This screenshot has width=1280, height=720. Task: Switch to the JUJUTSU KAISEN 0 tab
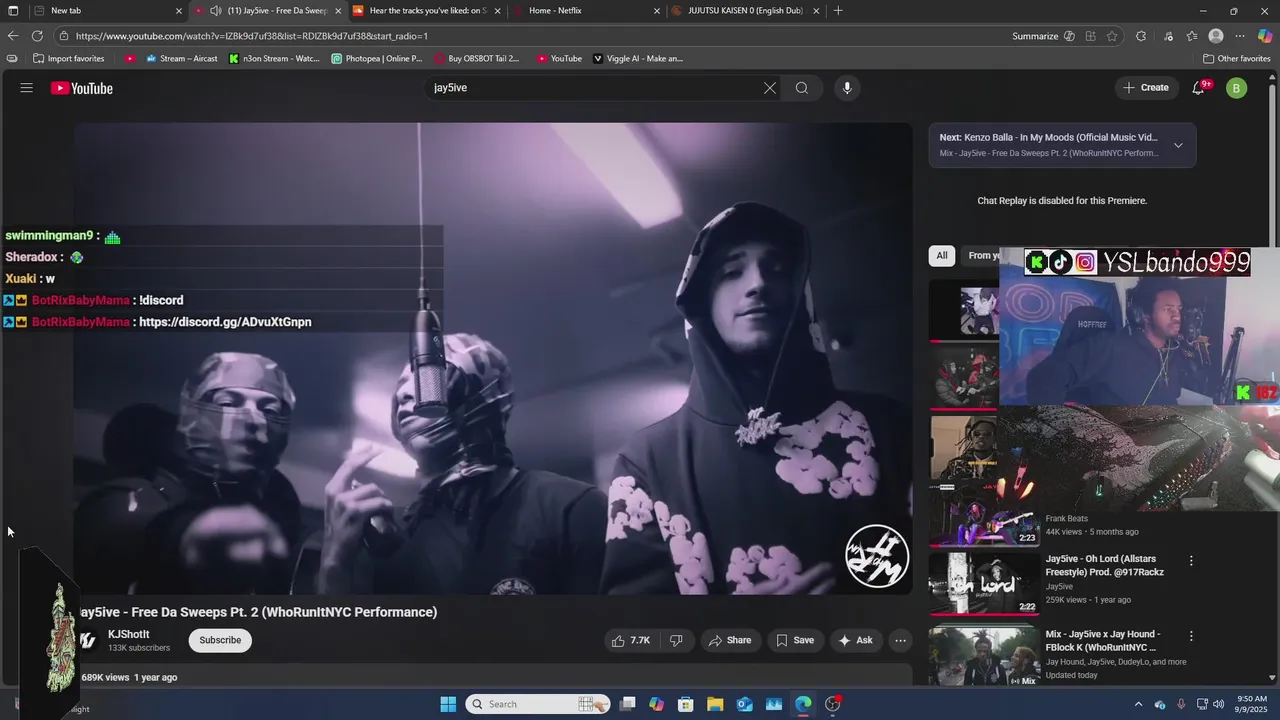[746, 10]
